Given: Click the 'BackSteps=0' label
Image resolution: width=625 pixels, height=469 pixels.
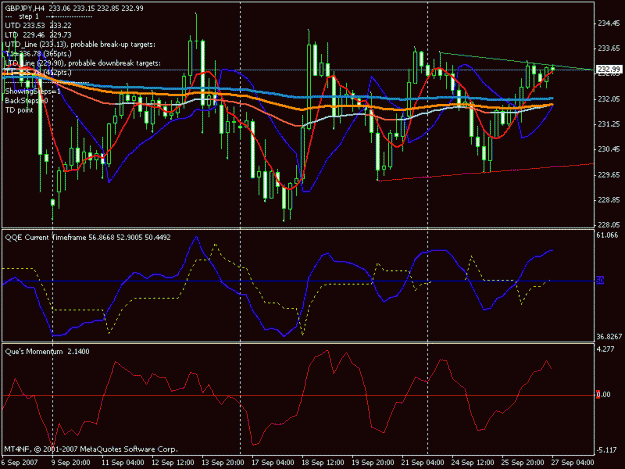Looking at the screenshot, I should point(26,100).
